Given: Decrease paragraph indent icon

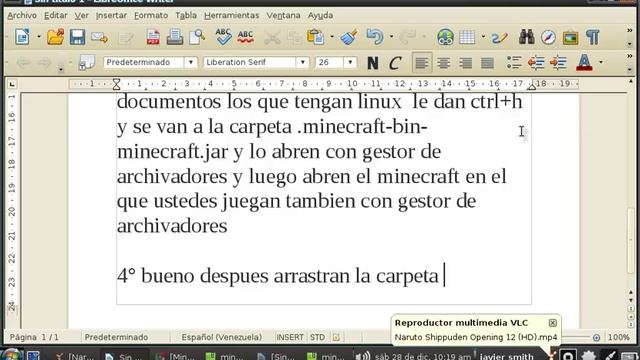Looking at the screenshot, I should [x=536, y=62].
